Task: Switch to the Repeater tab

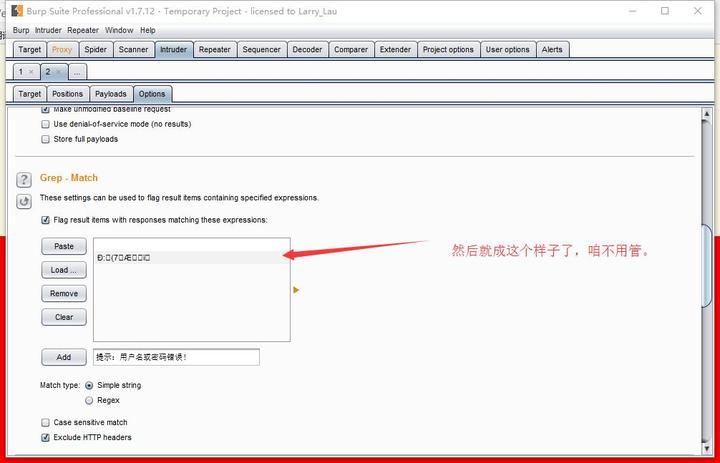Action: pos(214,50)
